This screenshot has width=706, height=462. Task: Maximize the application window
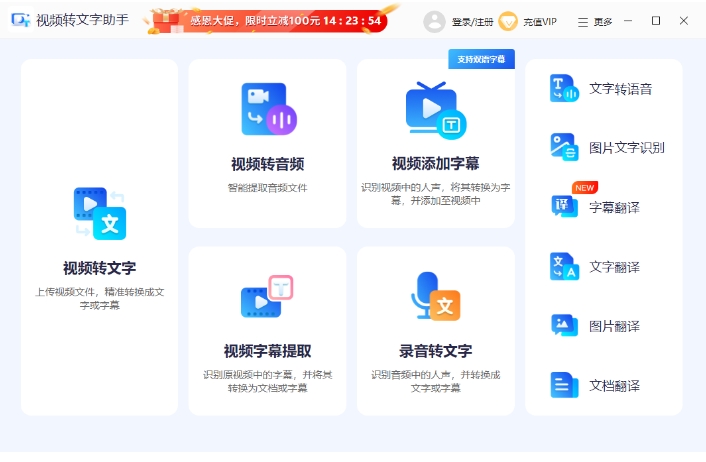pos(656,21)
